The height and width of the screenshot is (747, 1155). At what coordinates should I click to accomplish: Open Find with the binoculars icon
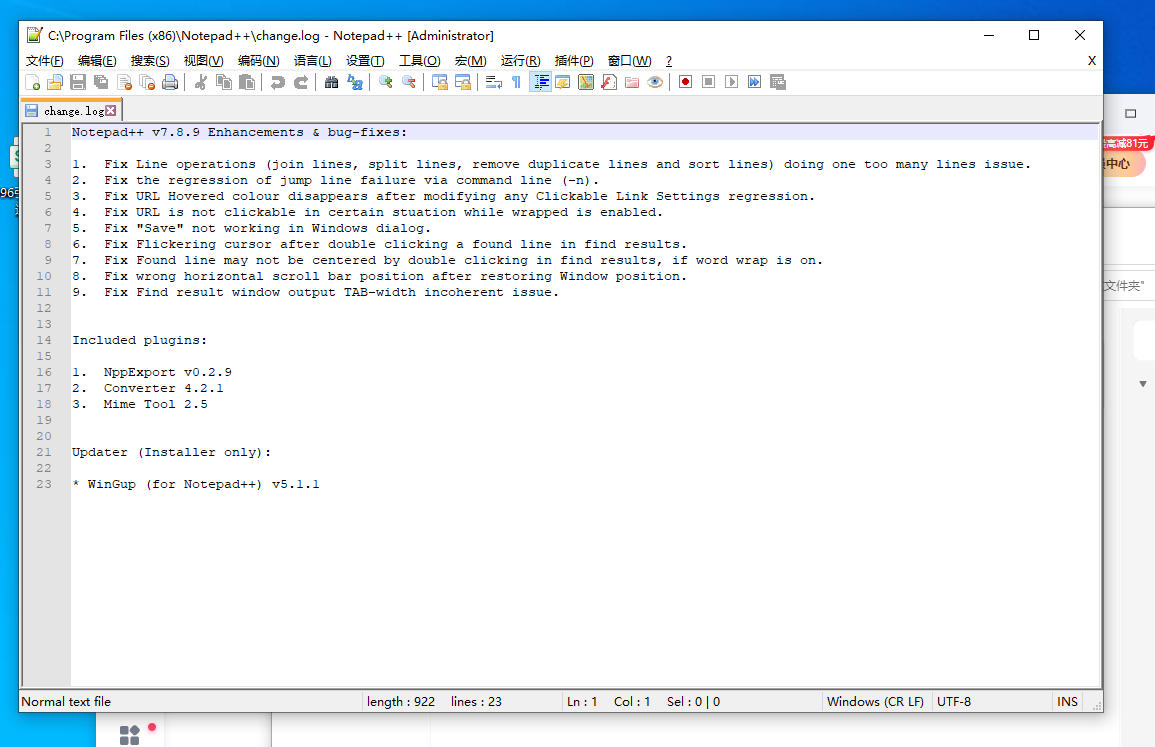point(331,82)
